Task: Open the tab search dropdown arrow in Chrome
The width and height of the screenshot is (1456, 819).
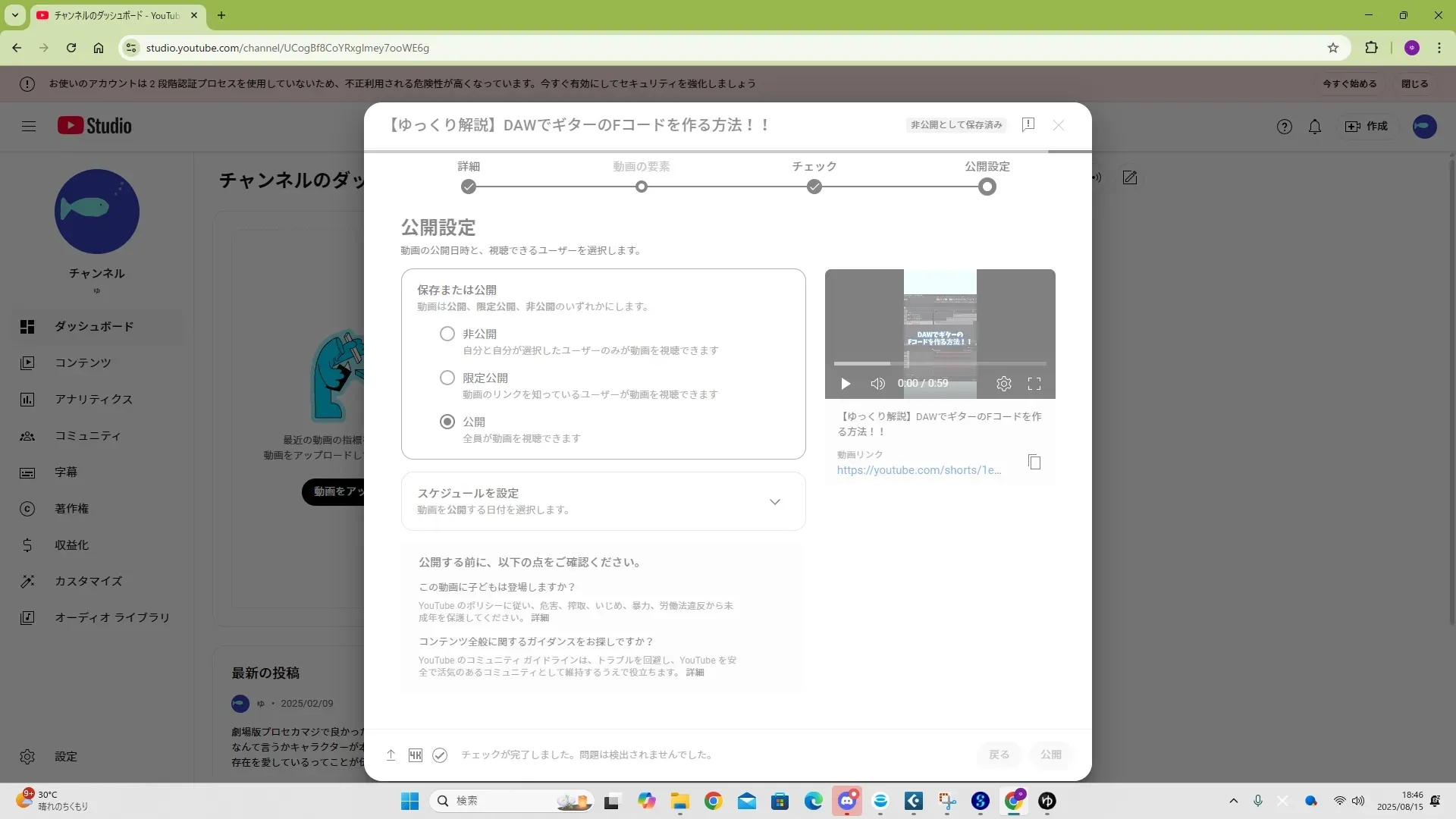Action: tap(15, 15)
